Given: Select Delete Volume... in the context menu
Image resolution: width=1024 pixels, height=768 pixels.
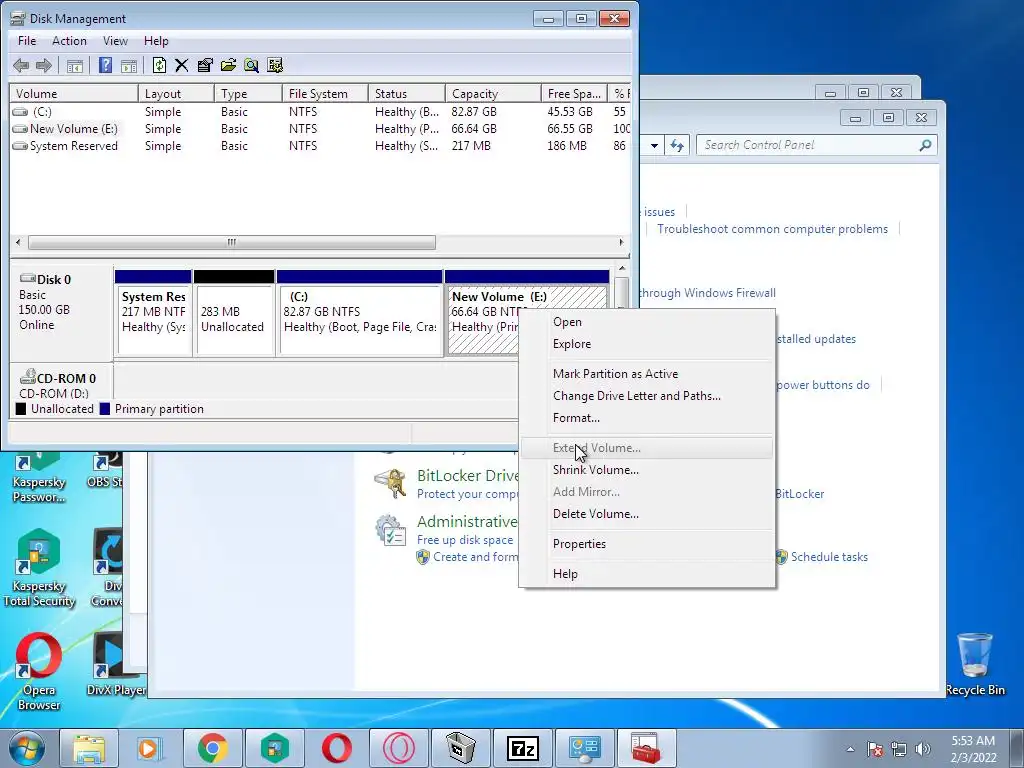Looking at the screenshot, I should click(x=647, y=514).
